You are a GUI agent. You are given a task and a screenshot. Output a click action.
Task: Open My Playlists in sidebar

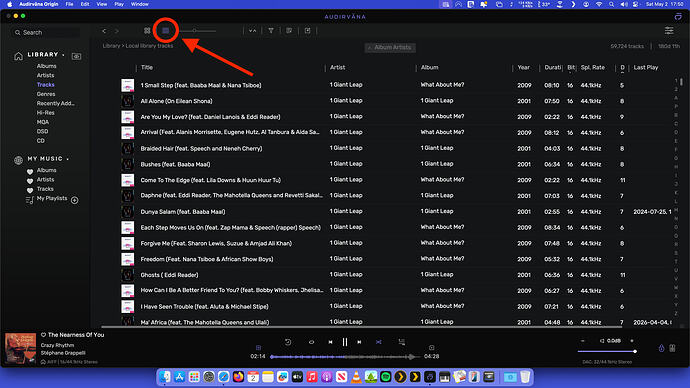coord(52,198)
